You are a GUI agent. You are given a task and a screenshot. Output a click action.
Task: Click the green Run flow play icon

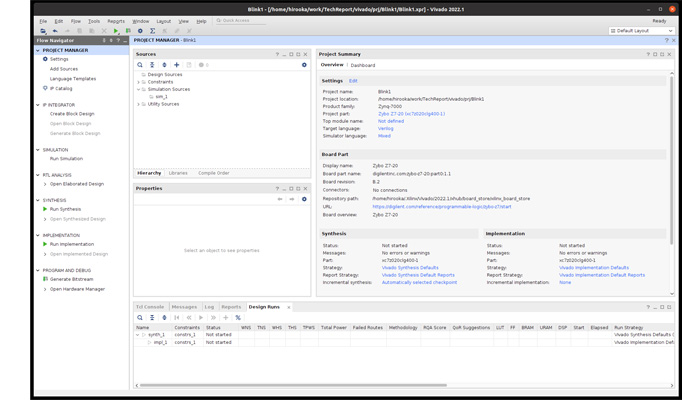[x=116, y=31]
